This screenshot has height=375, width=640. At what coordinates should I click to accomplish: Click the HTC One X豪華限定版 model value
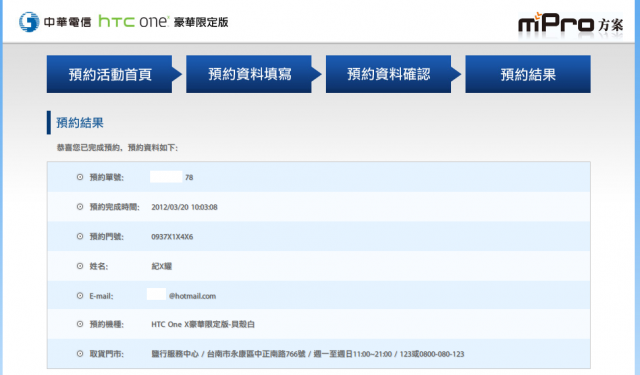click(x=203, y=324)
